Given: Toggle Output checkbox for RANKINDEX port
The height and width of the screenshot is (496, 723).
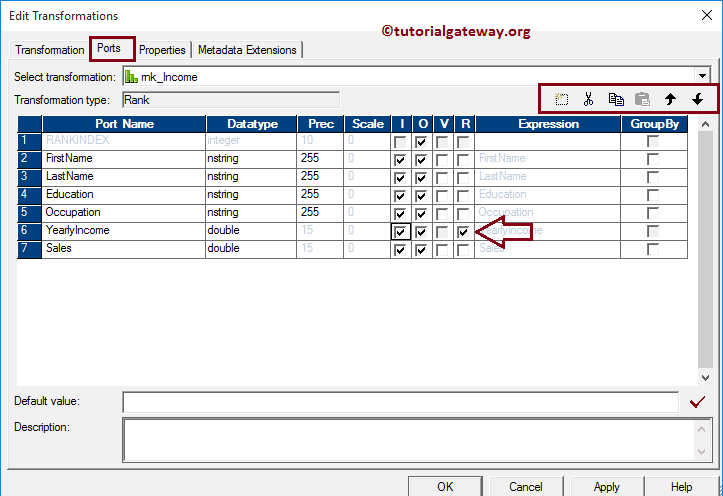Looking at the screenshot, I should [x=421, y=142].
